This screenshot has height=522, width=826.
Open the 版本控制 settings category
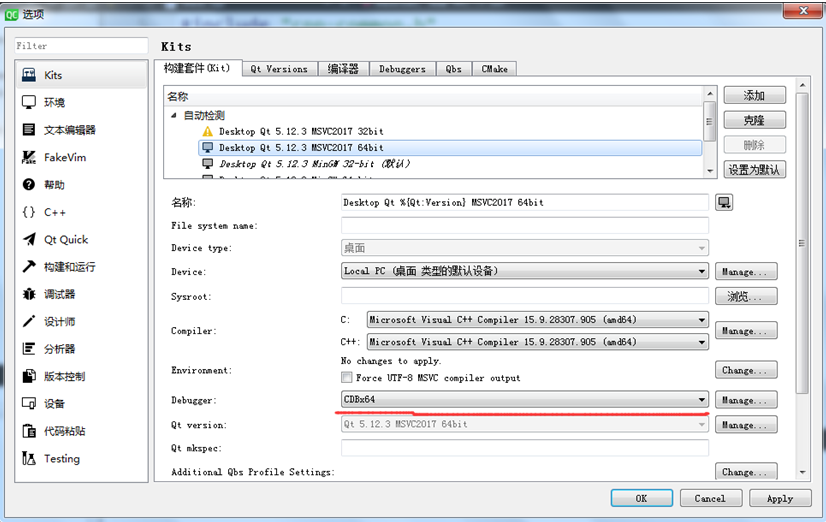tap(81, 376)
